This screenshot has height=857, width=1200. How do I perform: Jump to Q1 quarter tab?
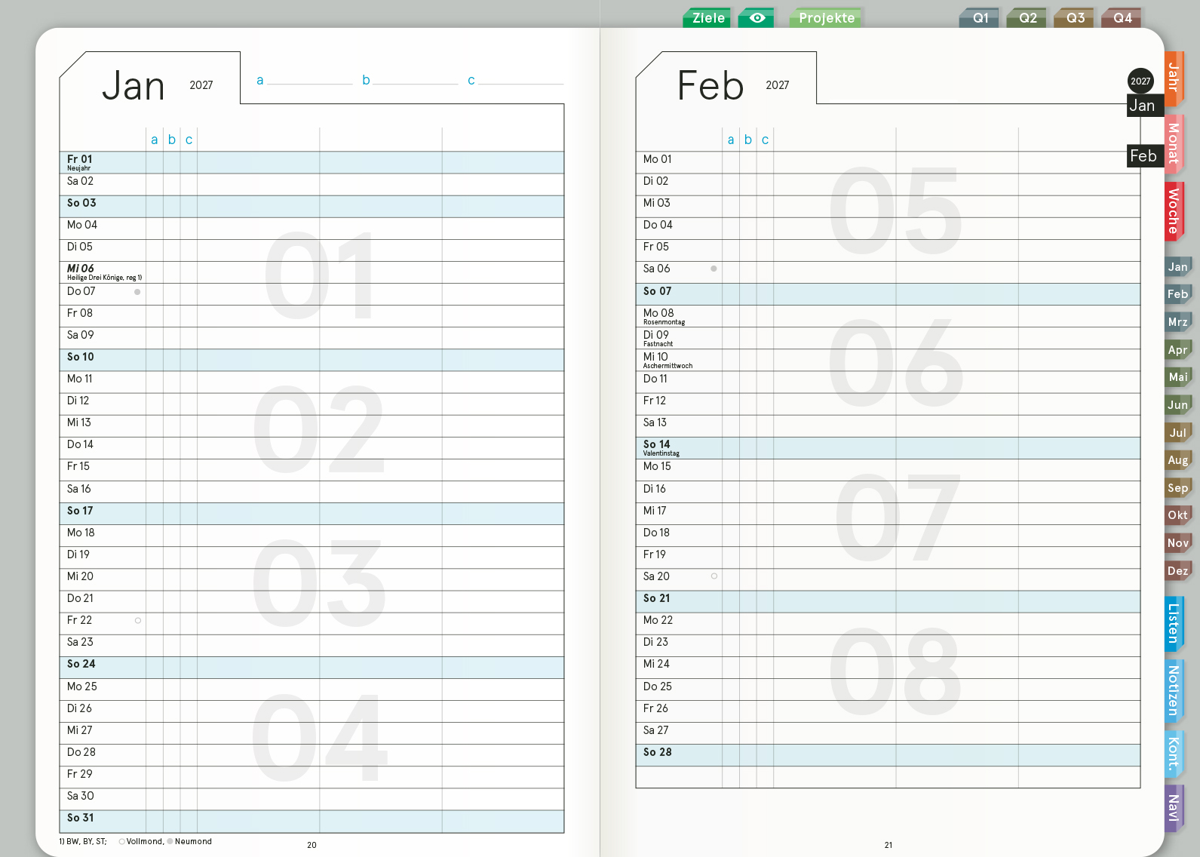pos(980,18)
